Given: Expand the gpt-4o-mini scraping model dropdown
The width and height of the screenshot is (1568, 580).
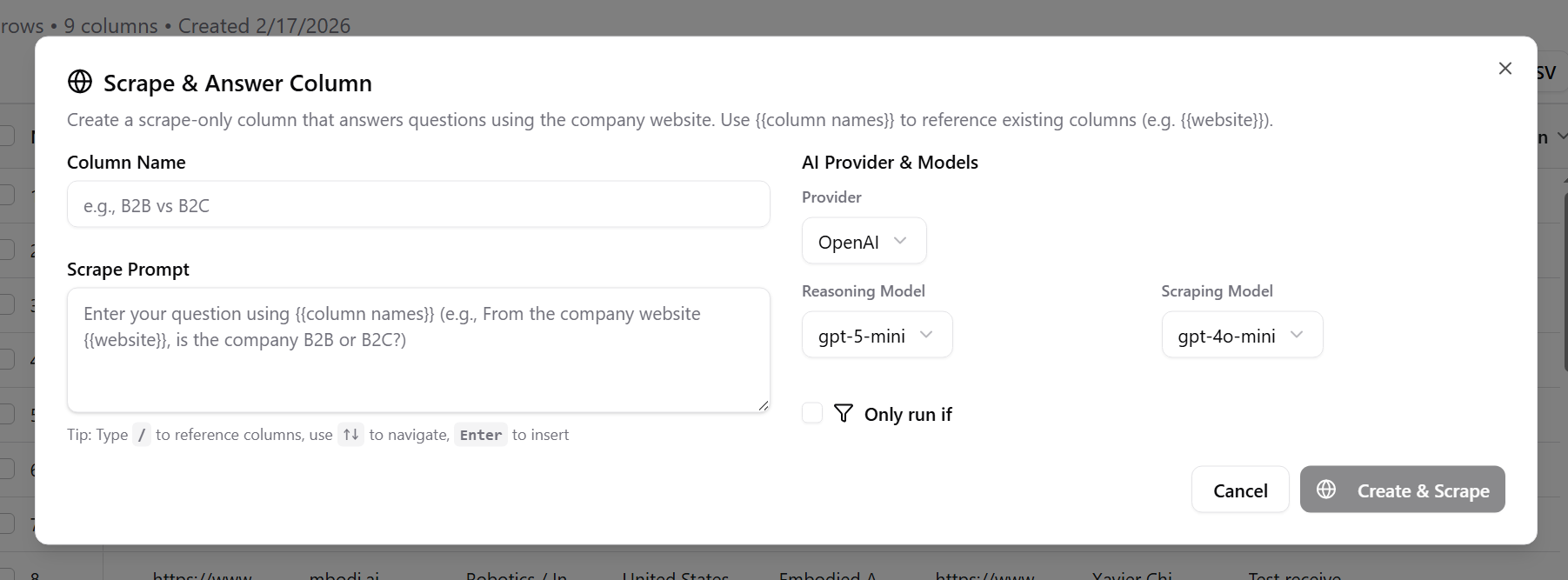Looking at the screenshot, I should (1242, 335).
